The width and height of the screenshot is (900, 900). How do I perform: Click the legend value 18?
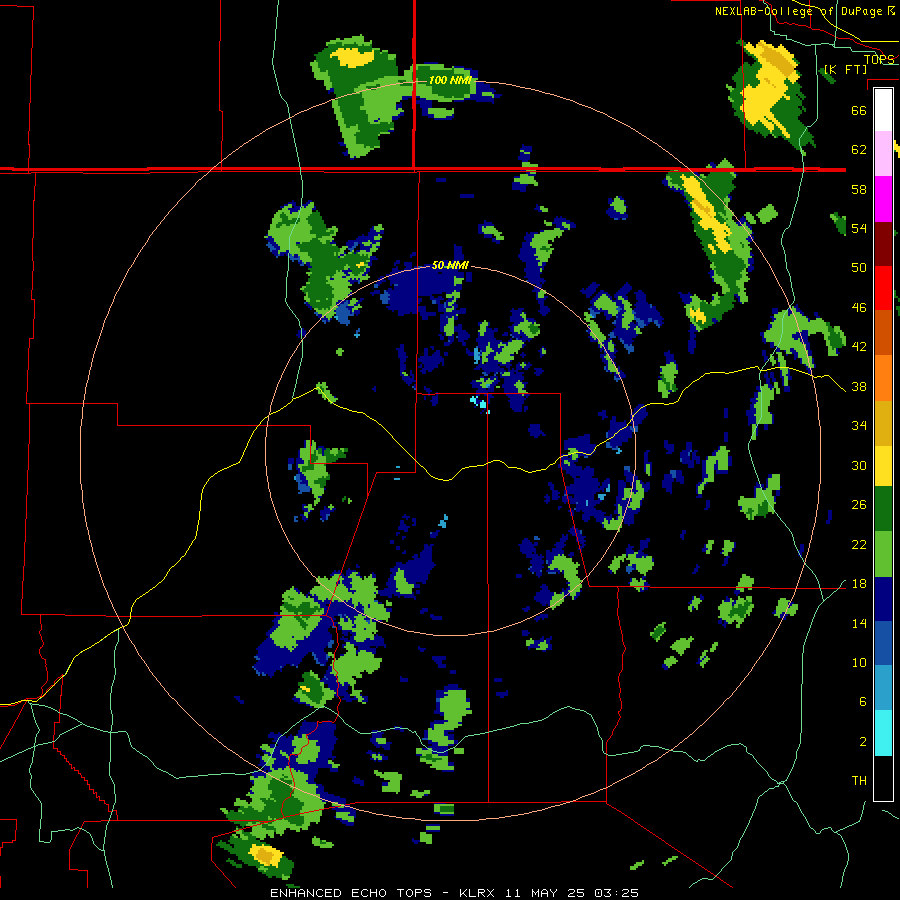pyautogui.click(x=859, y=584)
